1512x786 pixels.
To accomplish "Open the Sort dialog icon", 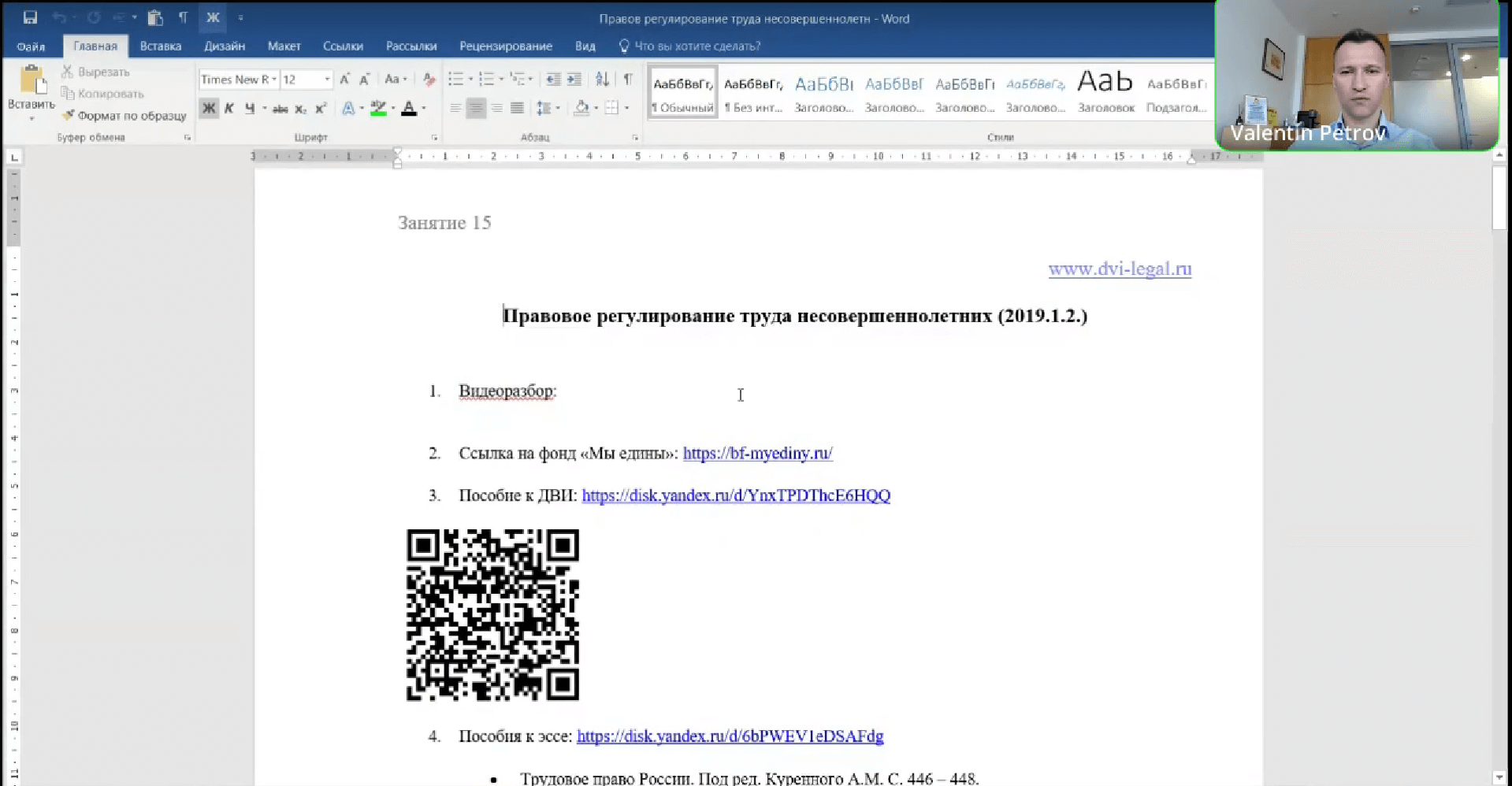I will coord(602,79).
